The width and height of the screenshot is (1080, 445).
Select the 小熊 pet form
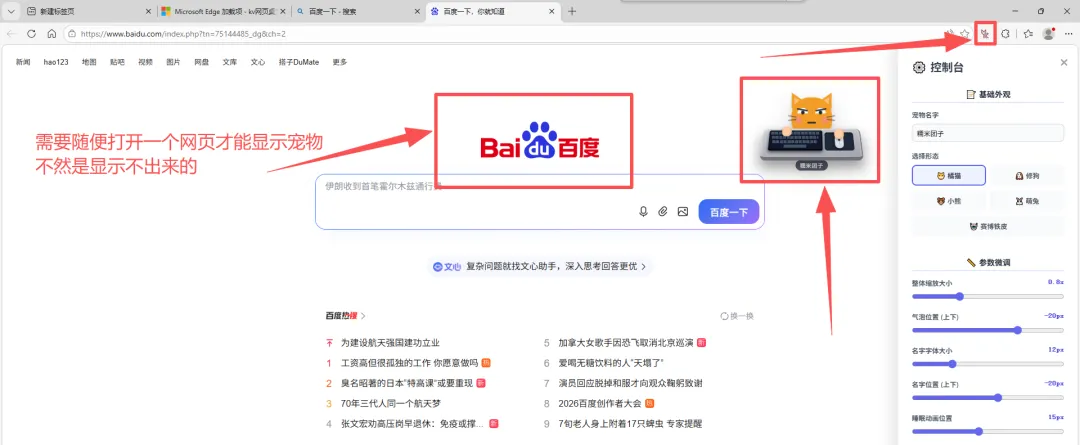pos(948,201)
